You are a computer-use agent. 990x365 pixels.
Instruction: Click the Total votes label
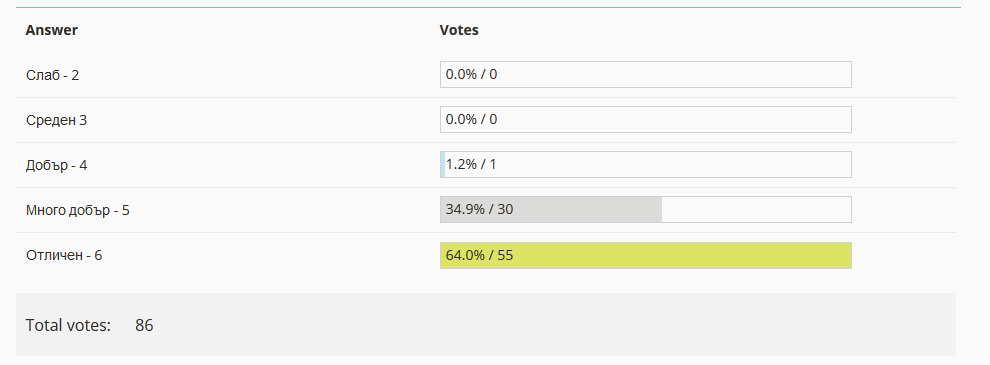coord(68,325)
